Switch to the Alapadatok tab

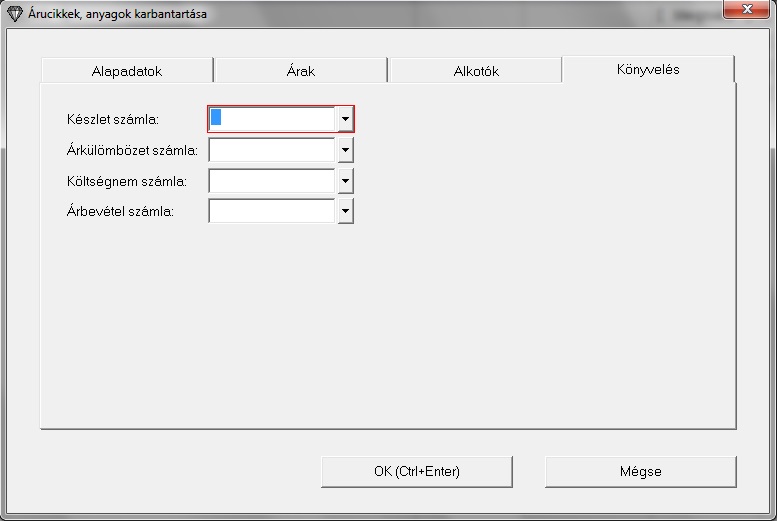[127, 71]
